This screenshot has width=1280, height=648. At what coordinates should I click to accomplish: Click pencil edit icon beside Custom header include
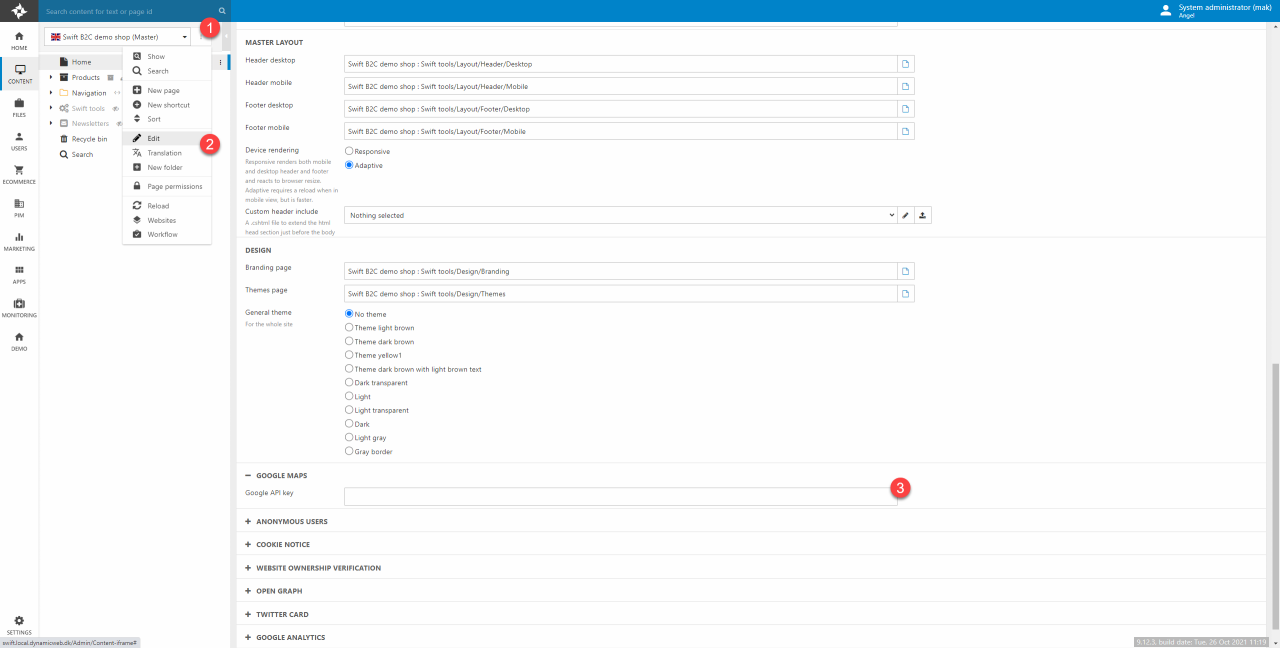[x=906, y=215]
